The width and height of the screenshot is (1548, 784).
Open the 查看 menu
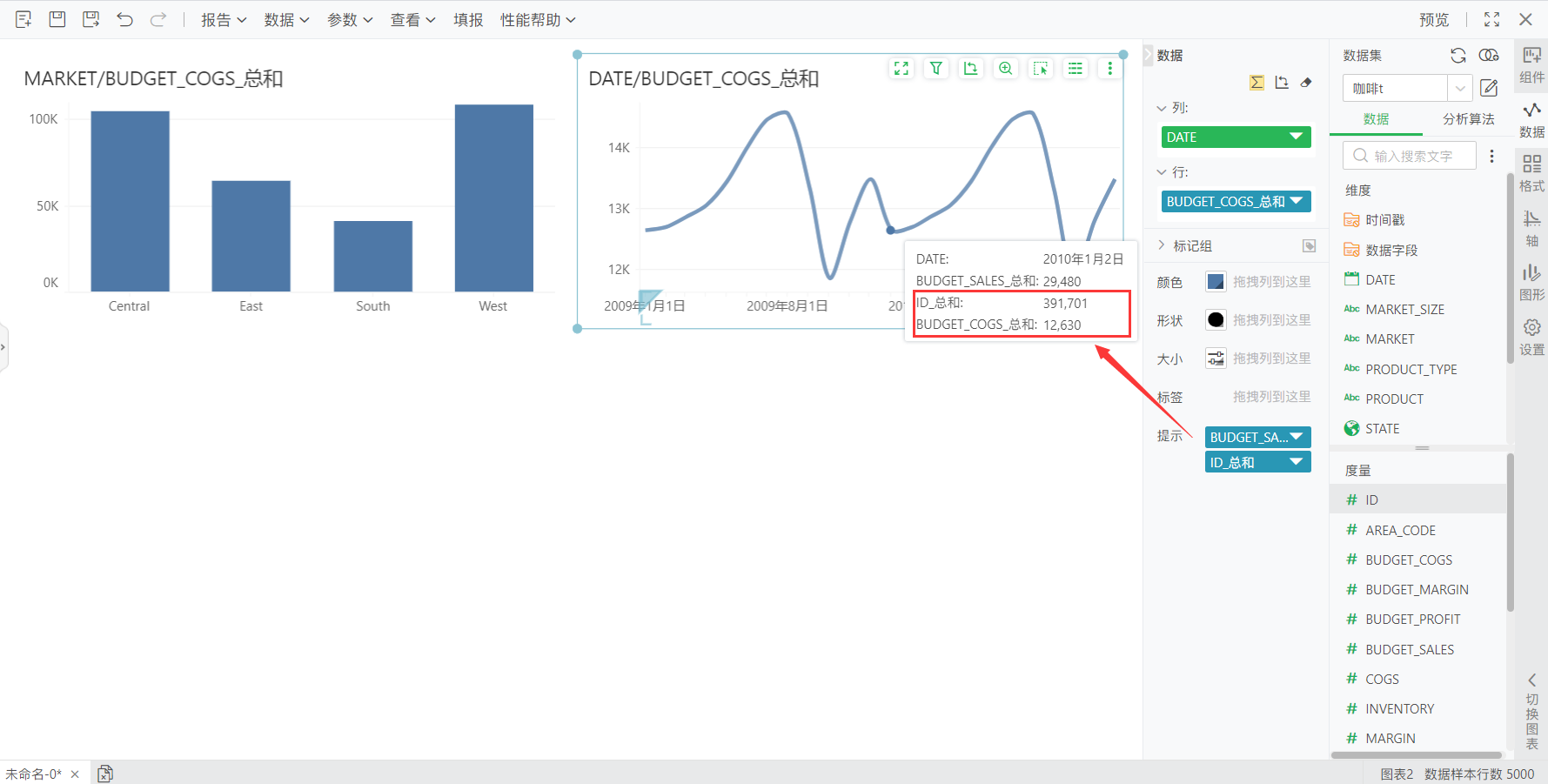point(412,20)
